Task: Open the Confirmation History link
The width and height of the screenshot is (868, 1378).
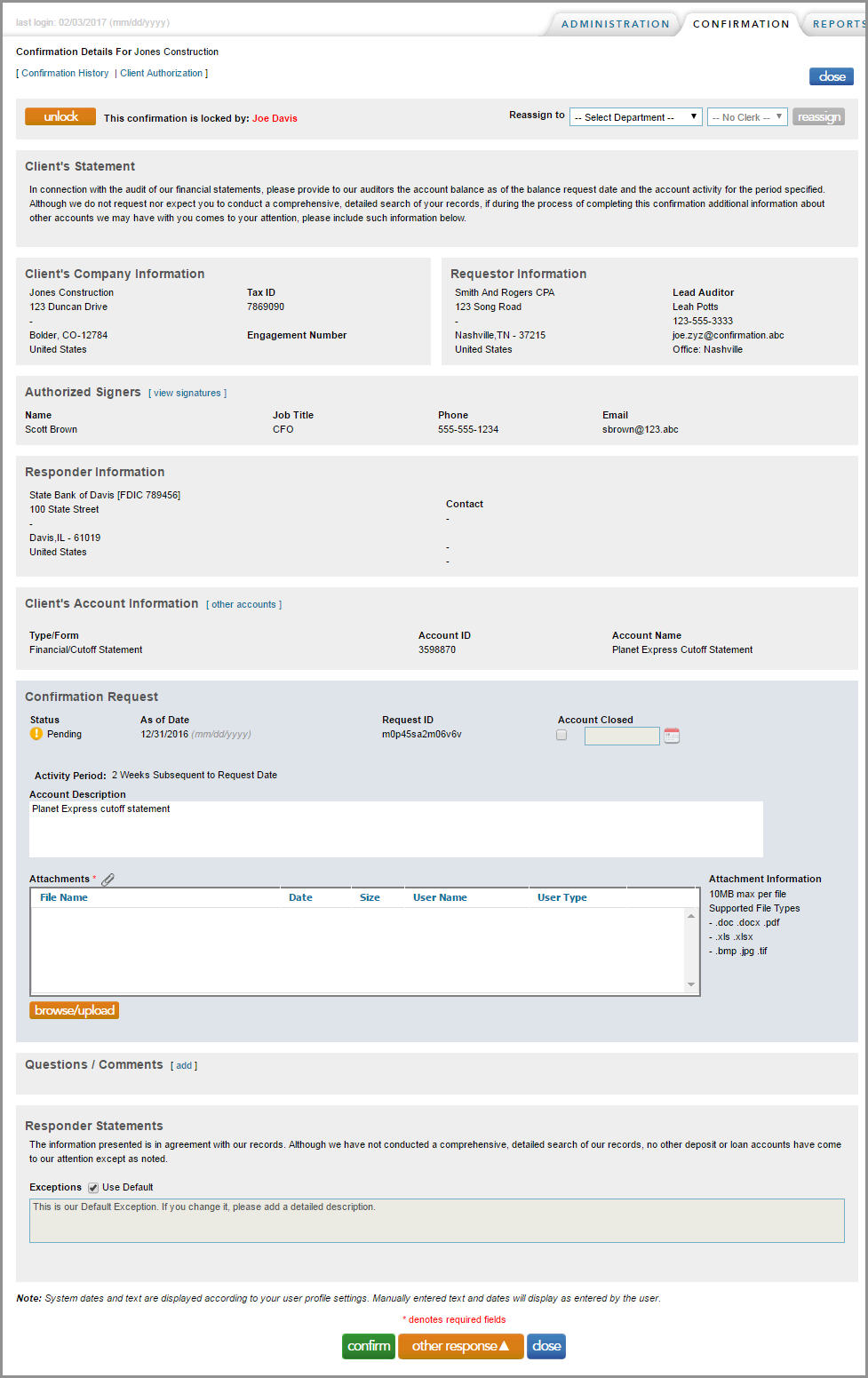Action: (x=63, y=73)
